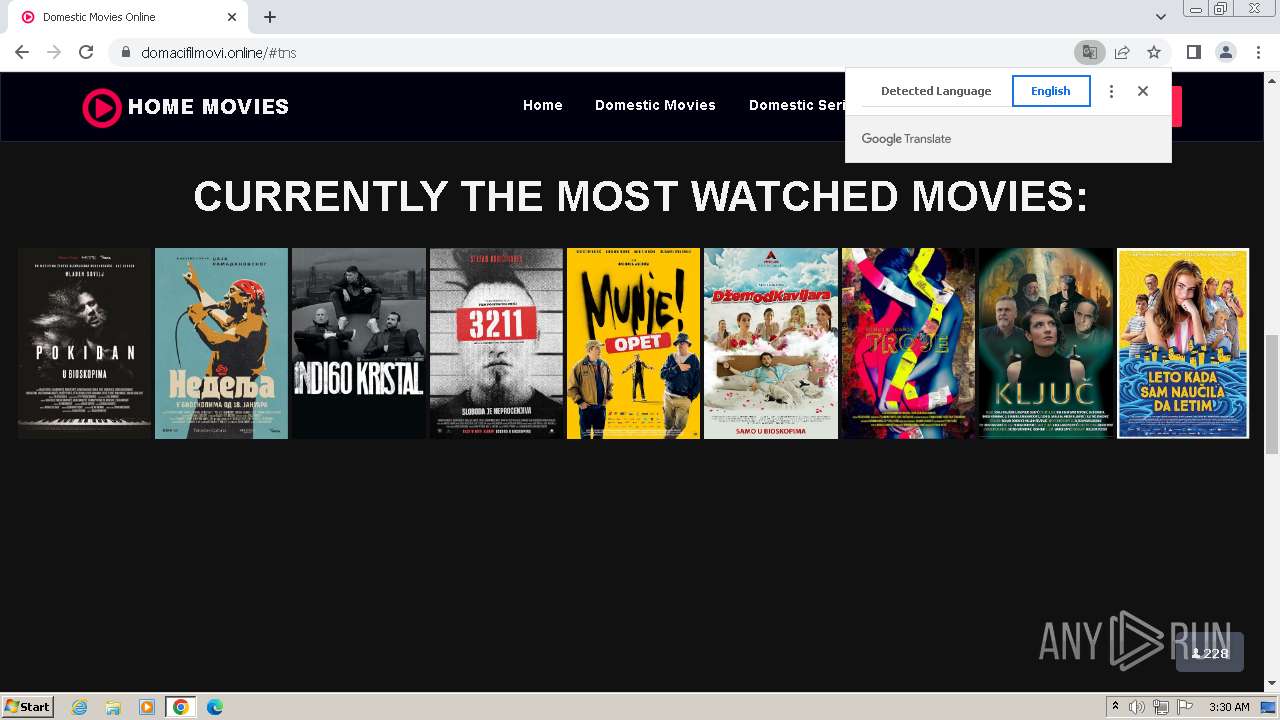Open the Domestic Movies menu item
The height and width of the screenshot is (720, 1280).
[x=655, y=105]
